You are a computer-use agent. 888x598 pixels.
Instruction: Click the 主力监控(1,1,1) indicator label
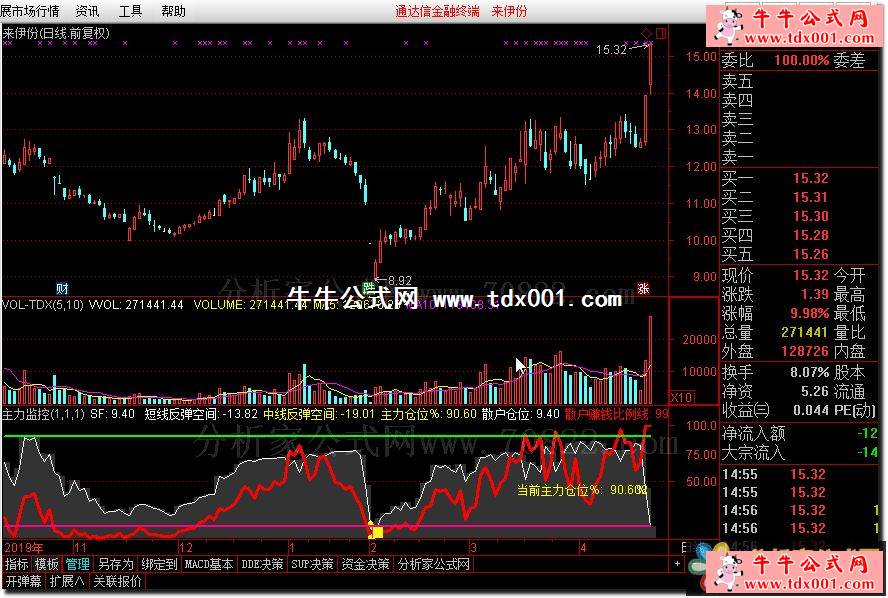tap(43, 414)
